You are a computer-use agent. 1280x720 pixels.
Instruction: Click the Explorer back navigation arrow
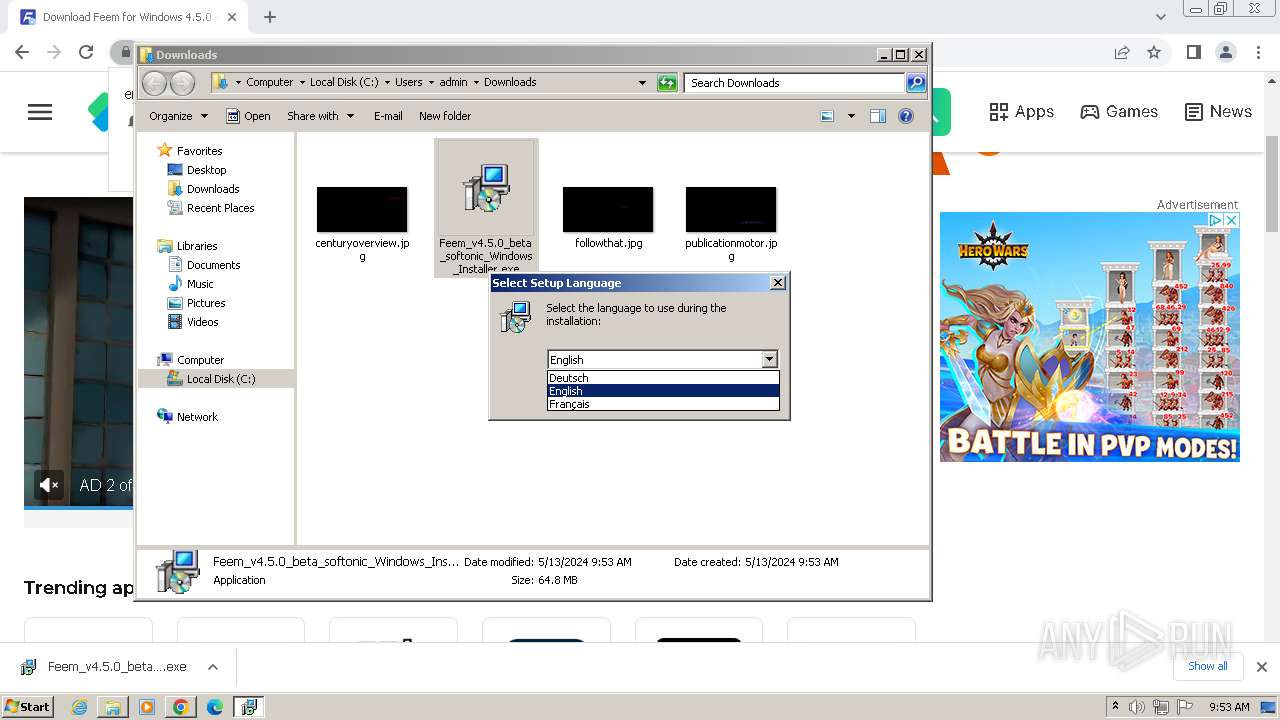[x=154, y=83]
